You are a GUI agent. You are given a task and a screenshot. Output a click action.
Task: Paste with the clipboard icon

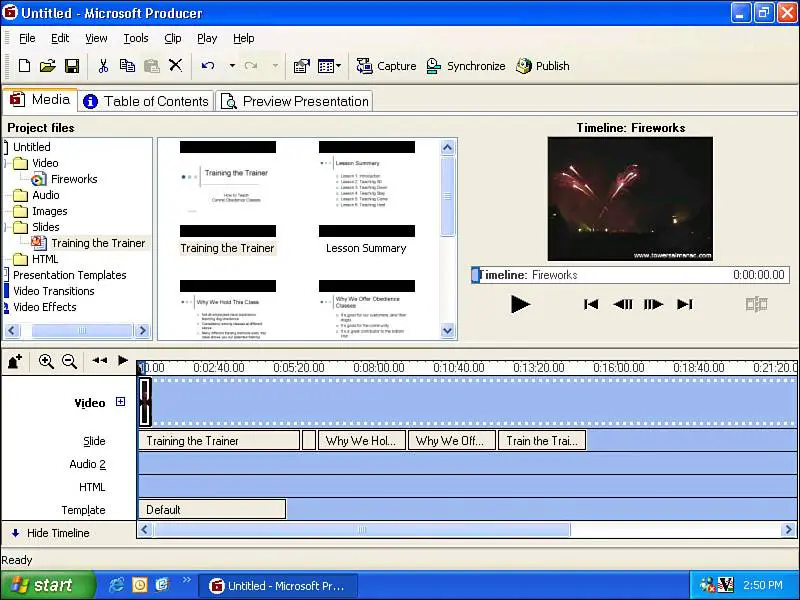[152, 66]
